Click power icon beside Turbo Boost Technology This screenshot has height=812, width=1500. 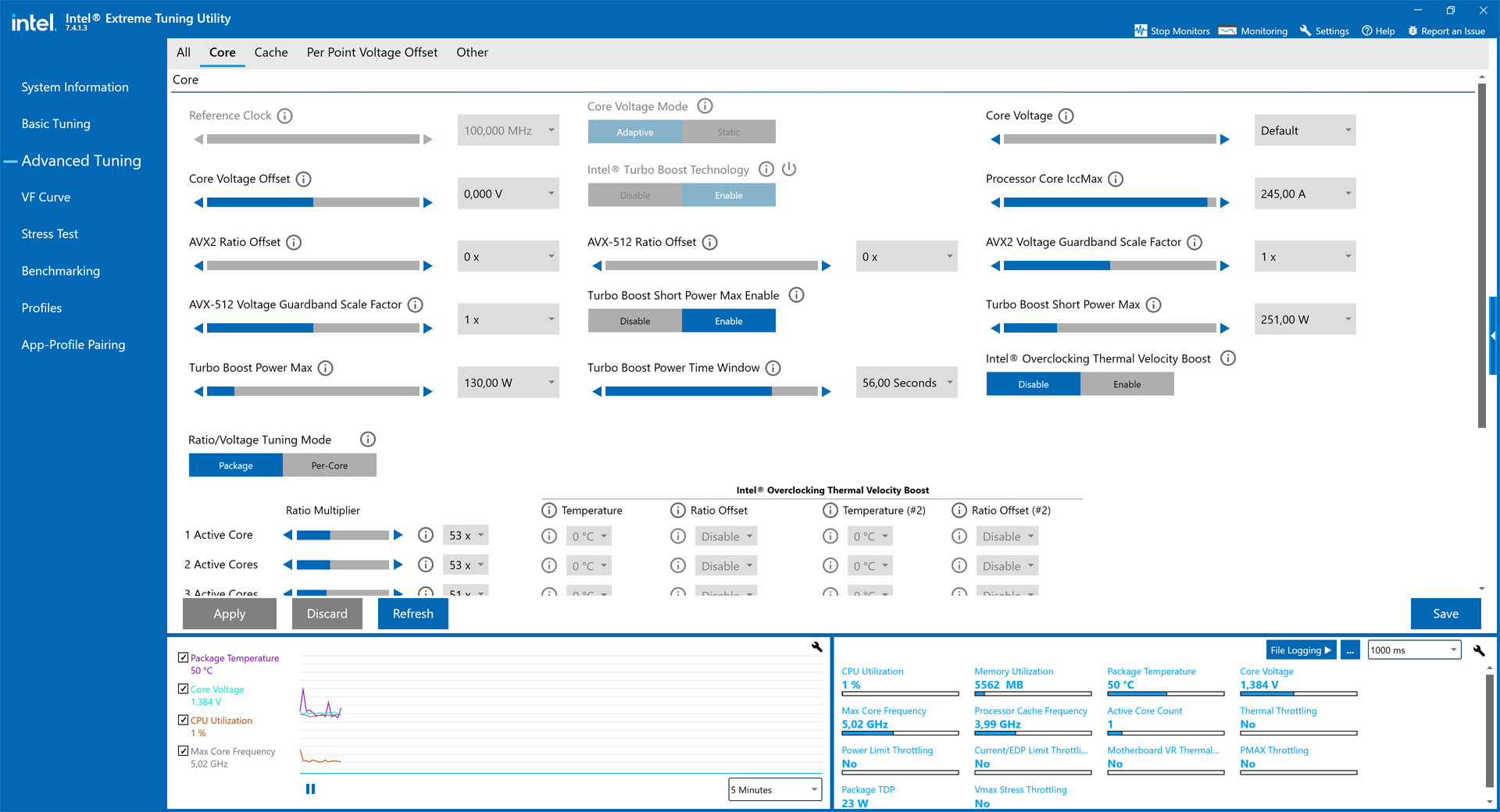point(789,169)
